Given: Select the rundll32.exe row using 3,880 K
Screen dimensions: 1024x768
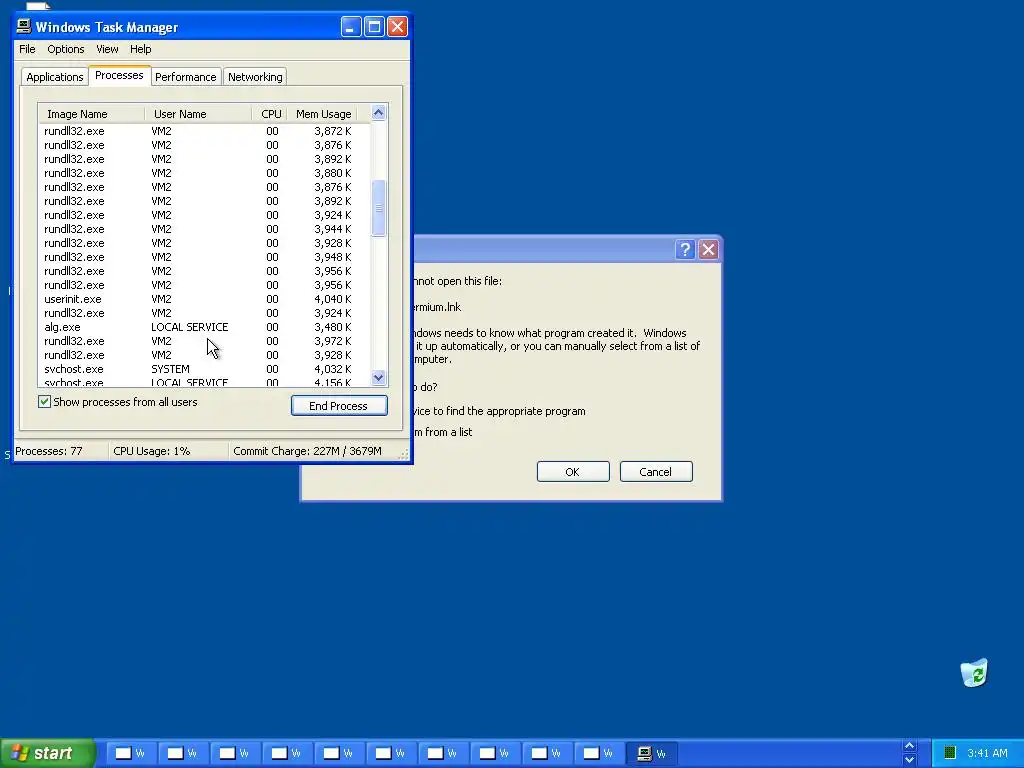Looking at the screenshot, I should pyautogui.click(x=204, y=173).
